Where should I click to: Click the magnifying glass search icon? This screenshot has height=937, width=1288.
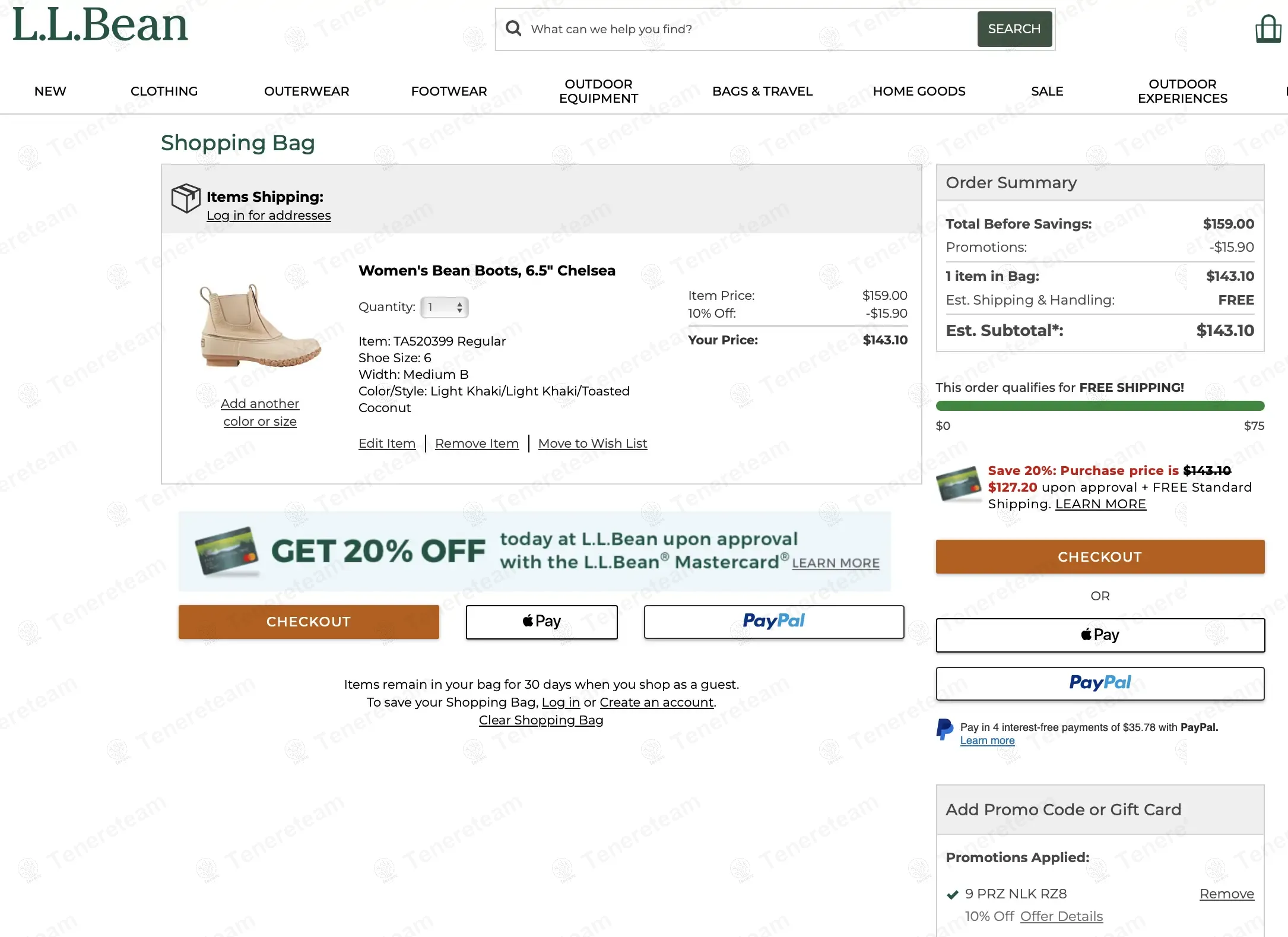click(513, 29)
